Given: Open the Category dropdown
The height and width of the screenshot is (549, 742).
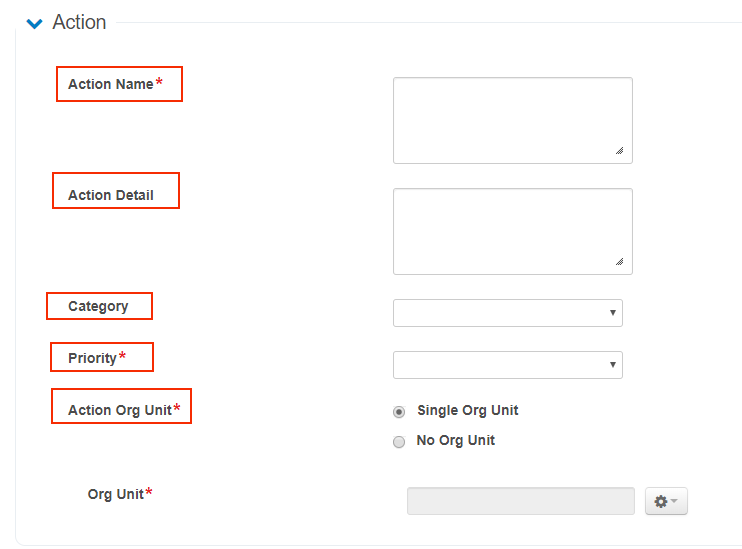Looking at the screenshot, I should click(x=507, y=313).
